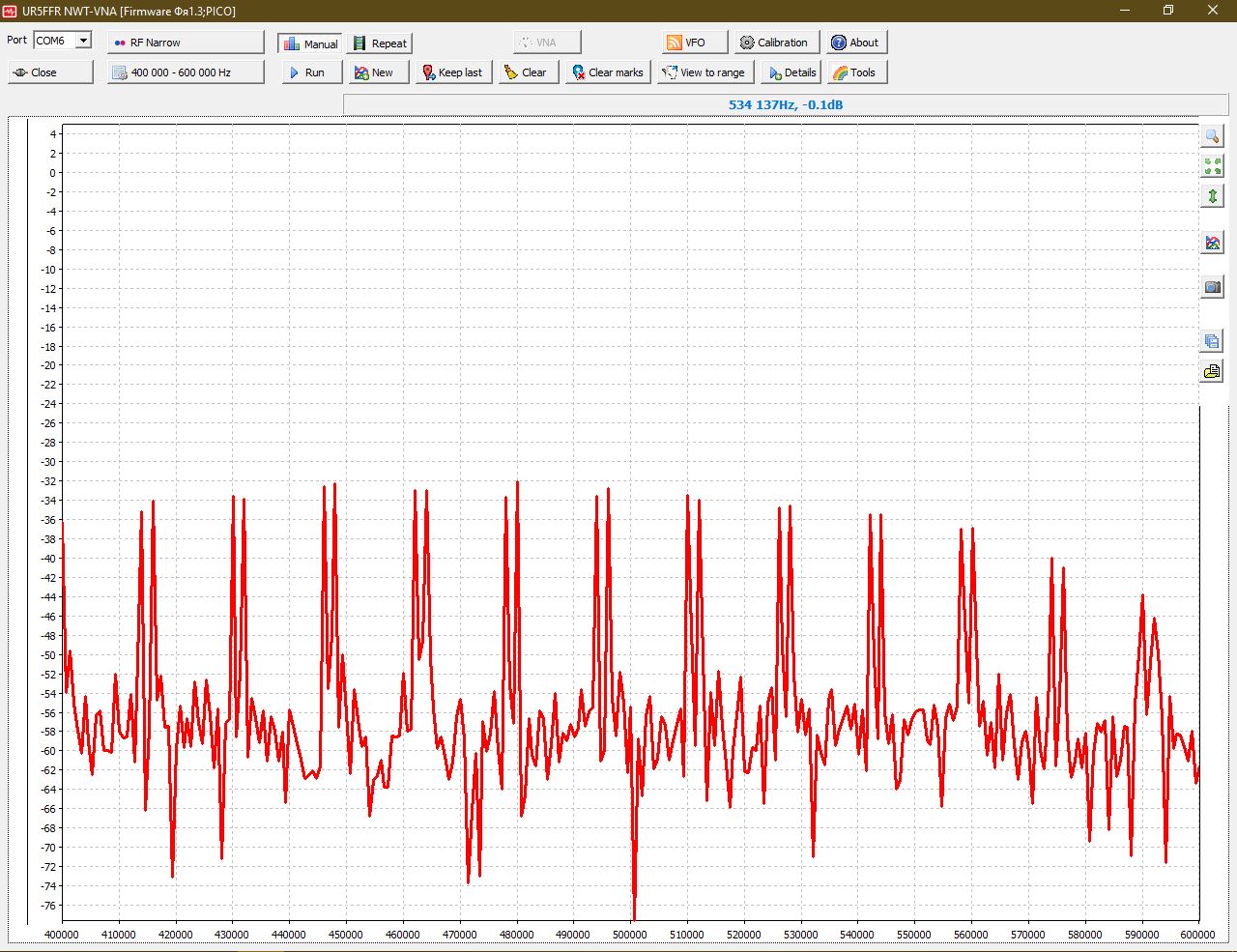Viewport: 1237px width, 952px height.
Task: Click the 0 dB axis label
Action: click(53, 173)
